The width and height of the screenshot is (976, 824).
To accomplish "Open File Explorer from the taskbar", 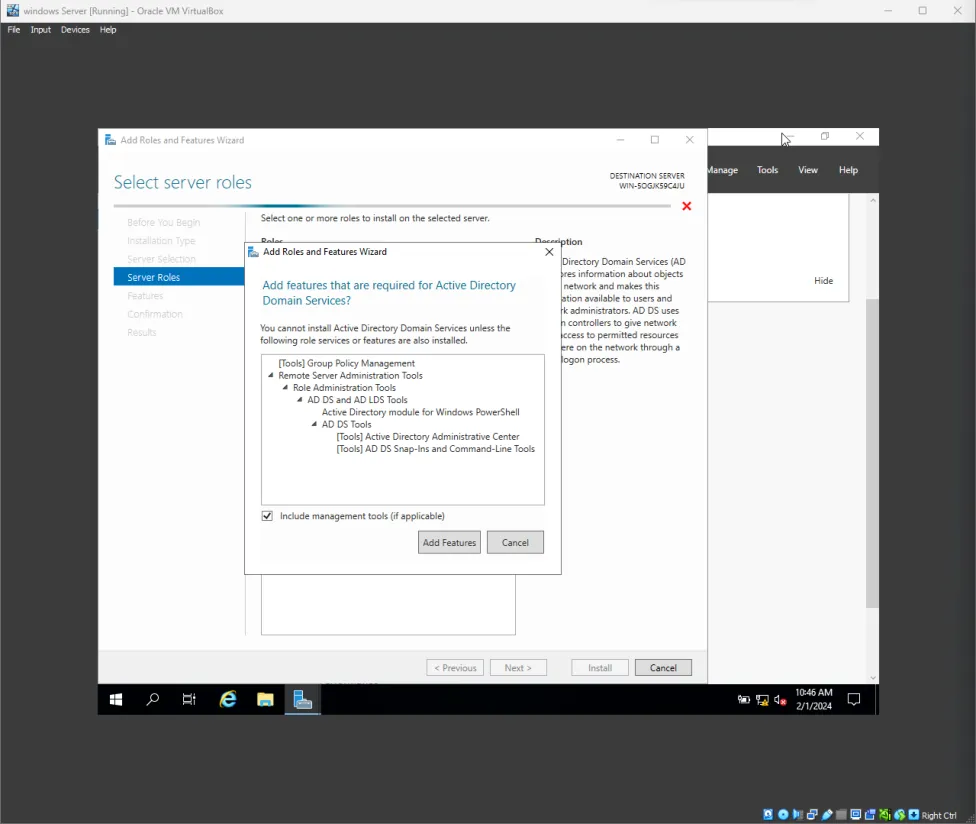I will (265, 700).
